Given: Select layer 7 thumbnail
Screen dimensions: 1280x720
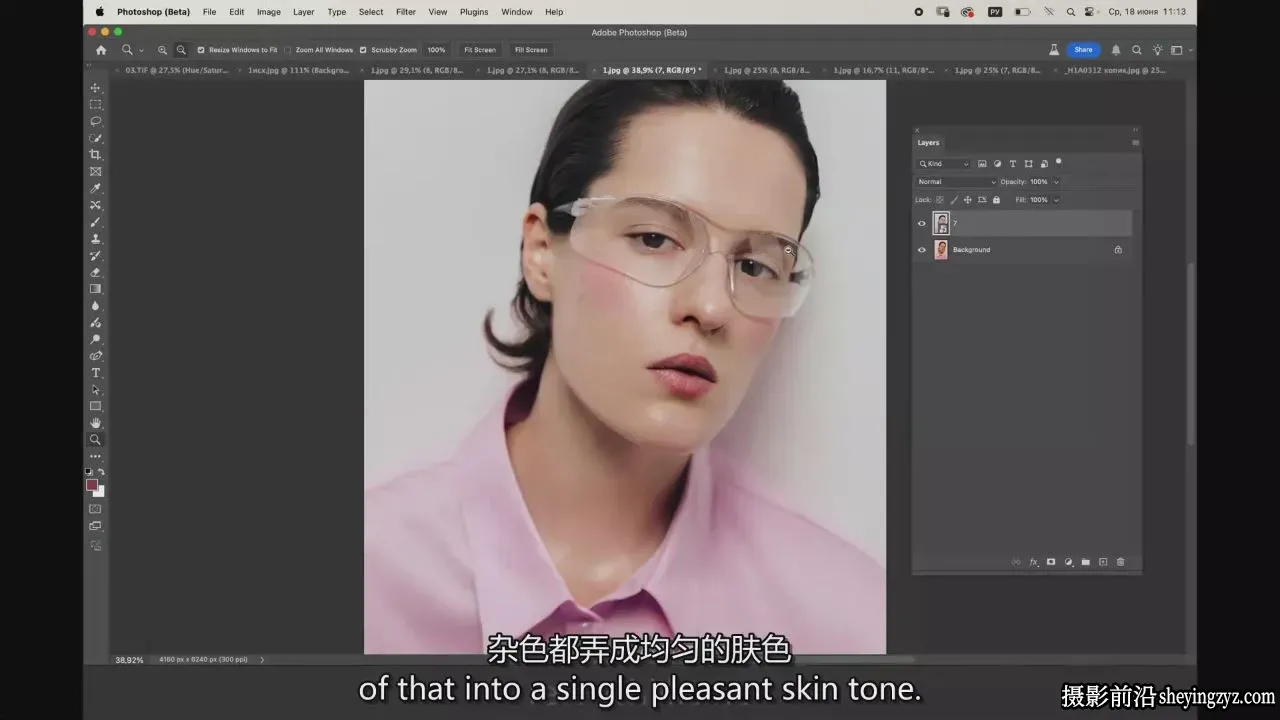Looking at the screenshot, I should pyautogui.click(x=941, y=223).
